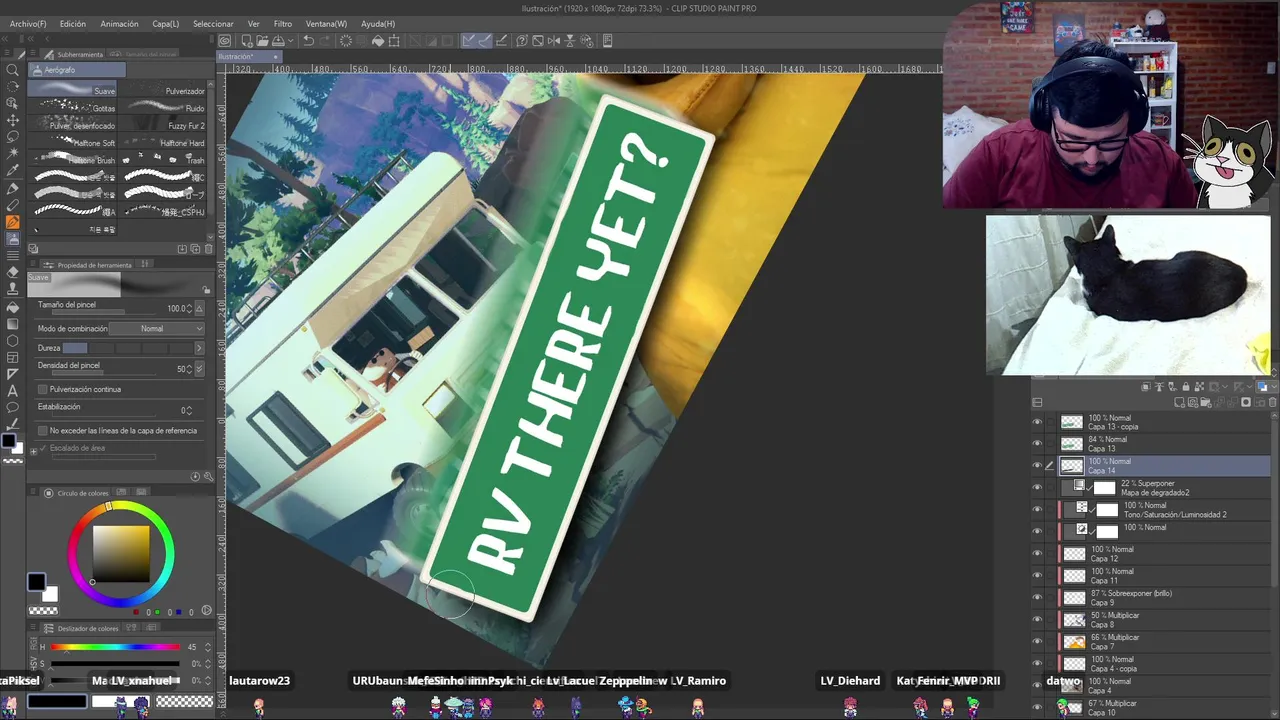The image size is (1280, 720).
Task: Enable No exceder las líneas checkbox
Action: (x=42, y=430)
